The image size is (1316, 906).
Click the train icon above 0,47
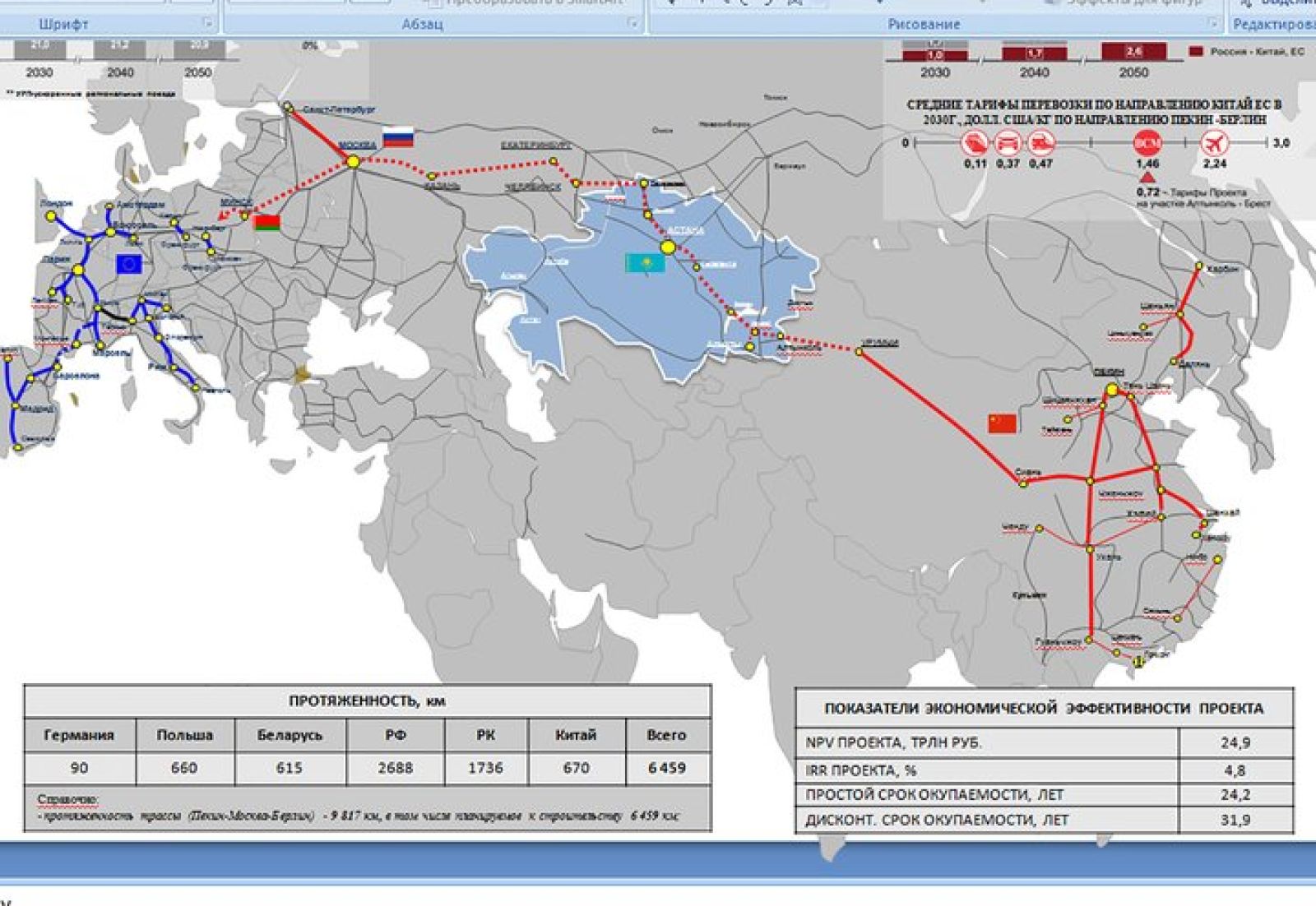[x=1041, y=144]
